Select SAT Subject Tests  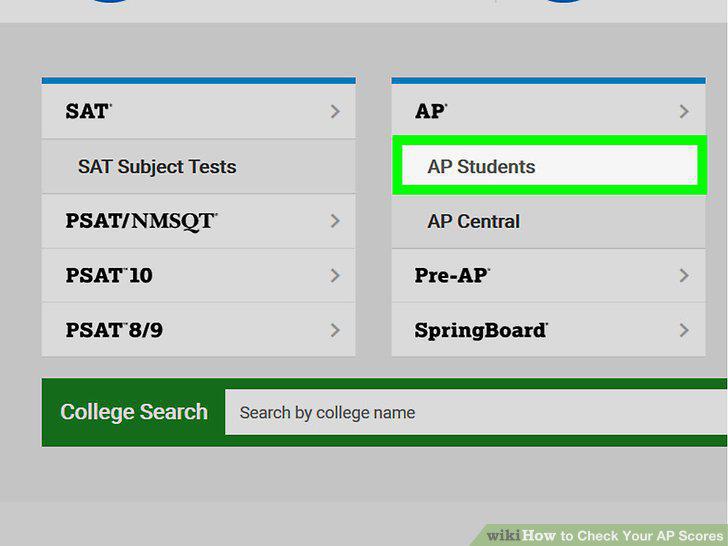click(x=199, y=166)
